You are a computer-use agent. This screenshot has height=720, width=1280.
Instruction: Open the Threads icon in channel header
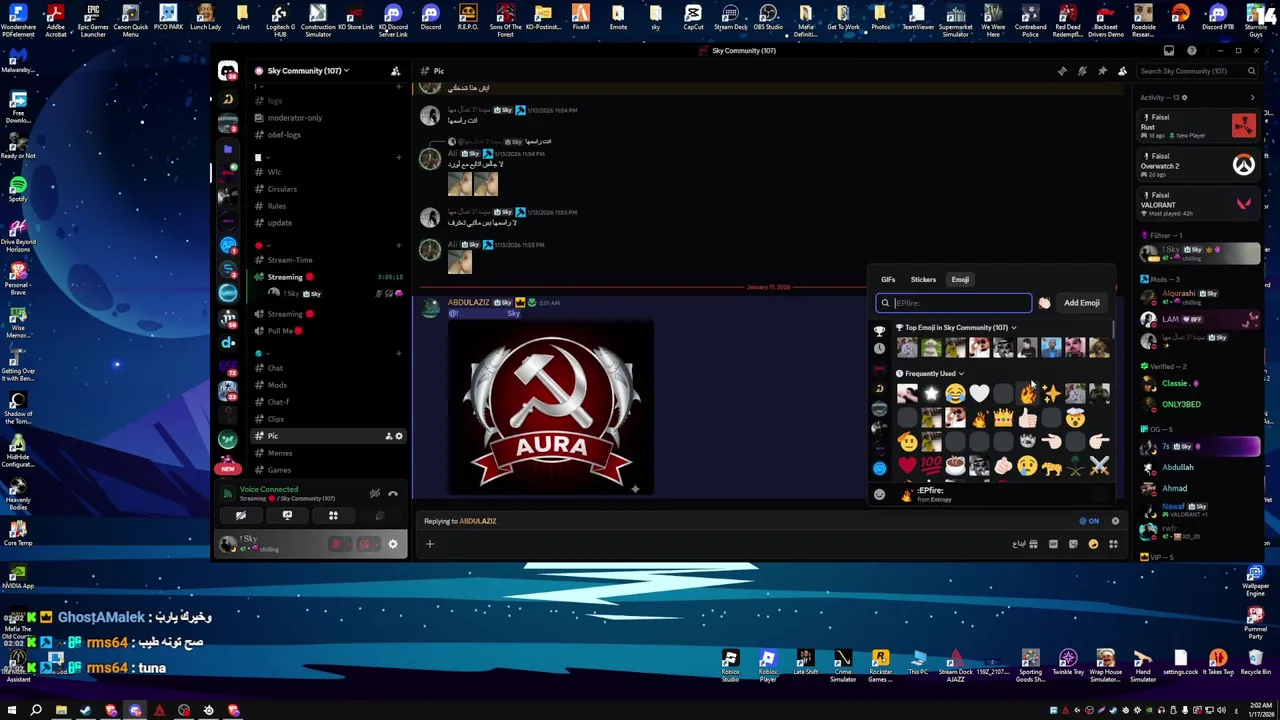[1062, 71]
